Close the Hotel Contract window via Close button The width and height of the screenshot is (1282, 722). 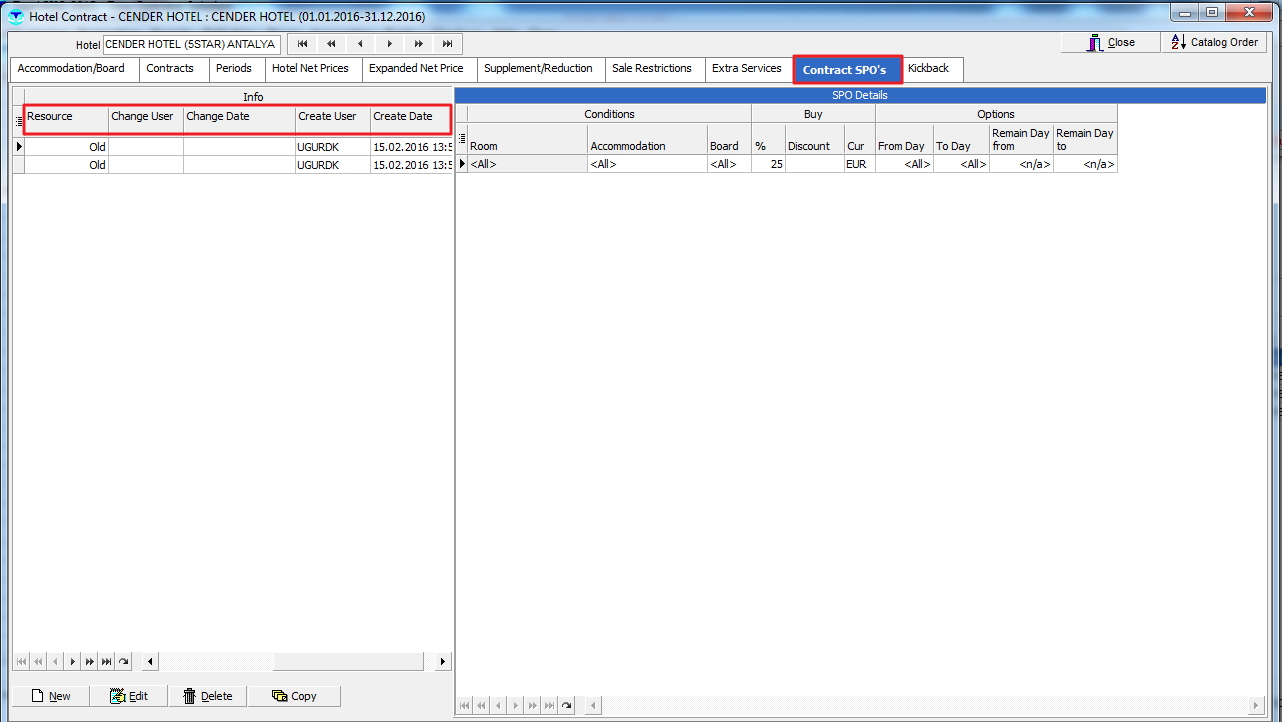click(1110, 43)
